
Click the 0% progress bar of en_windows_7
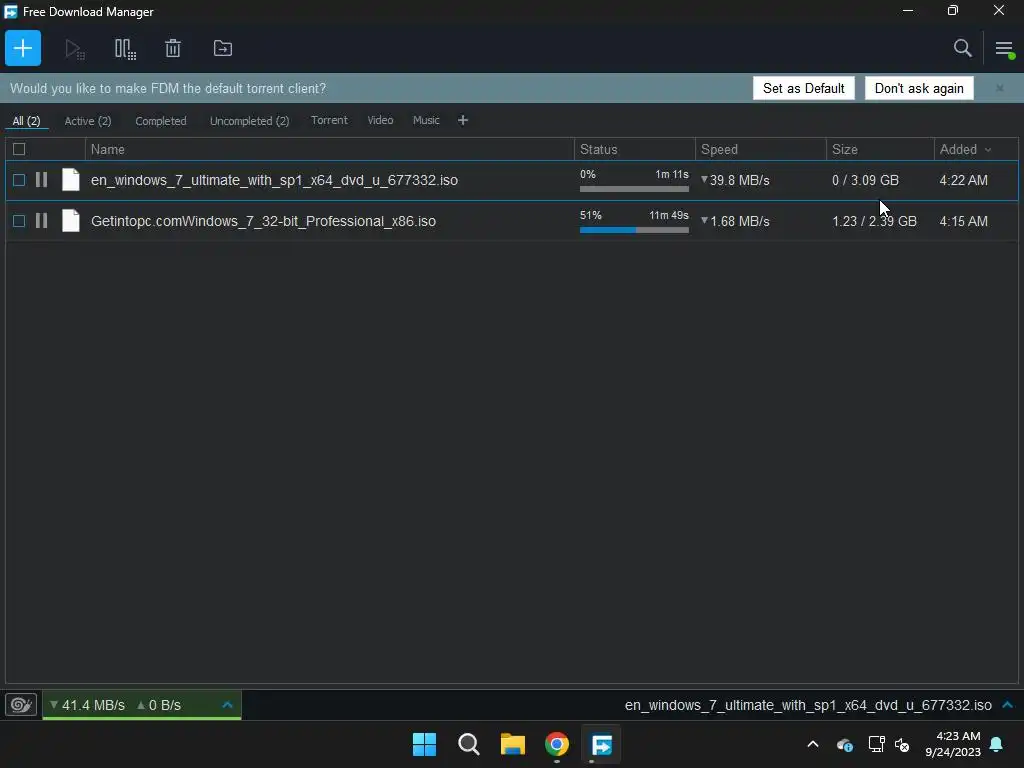pyautogui.click(x=634, y=189)
